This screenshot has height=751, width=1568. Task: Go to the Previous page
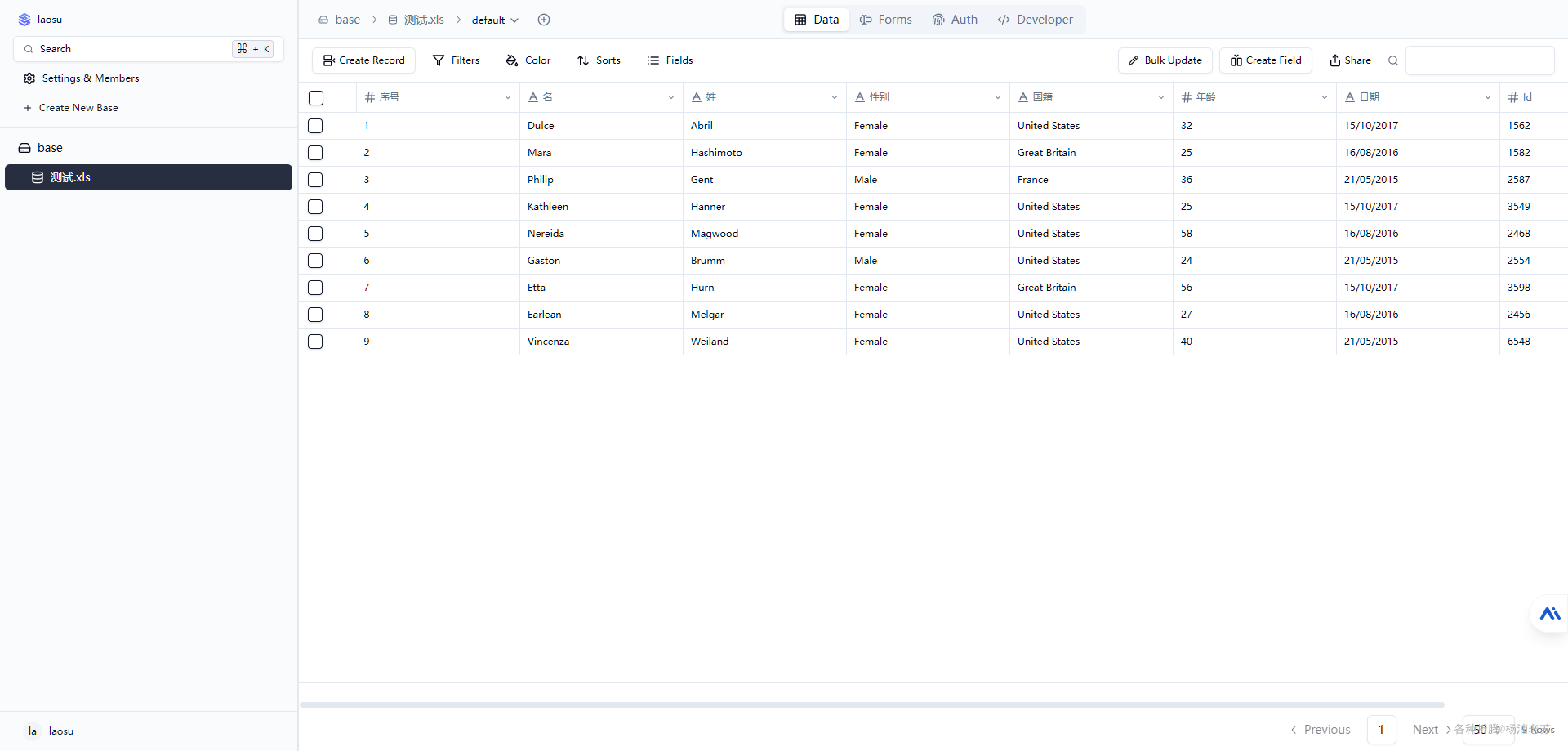coord(1320,730)
